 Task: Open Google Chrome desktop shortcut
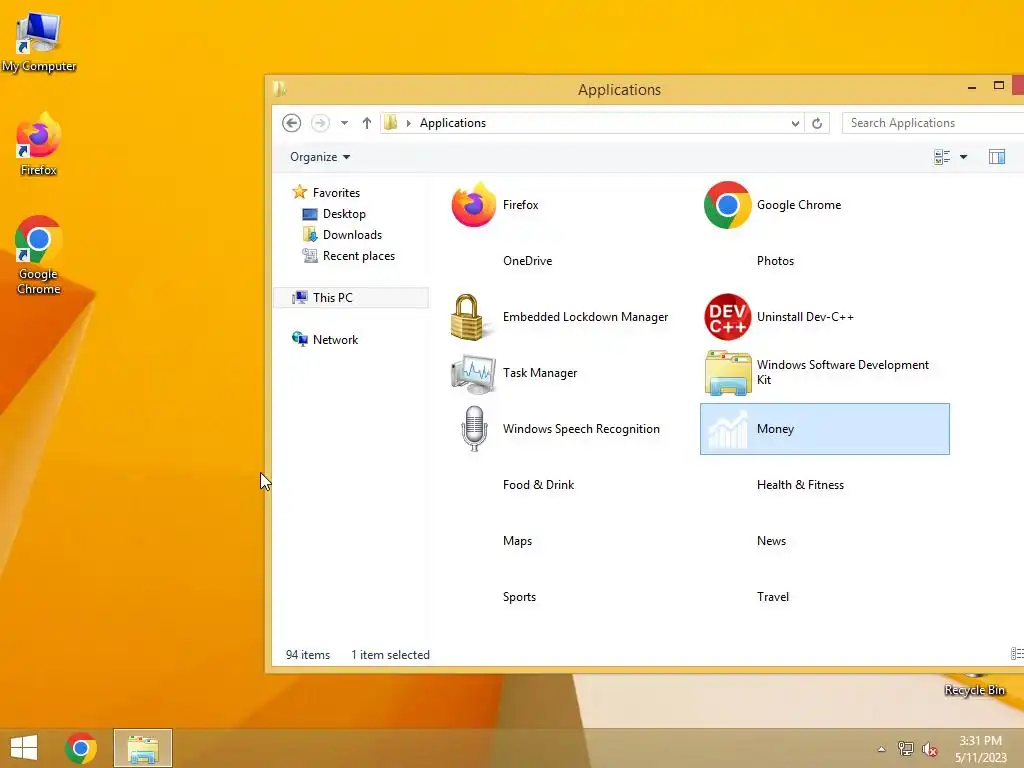point(39,256)
